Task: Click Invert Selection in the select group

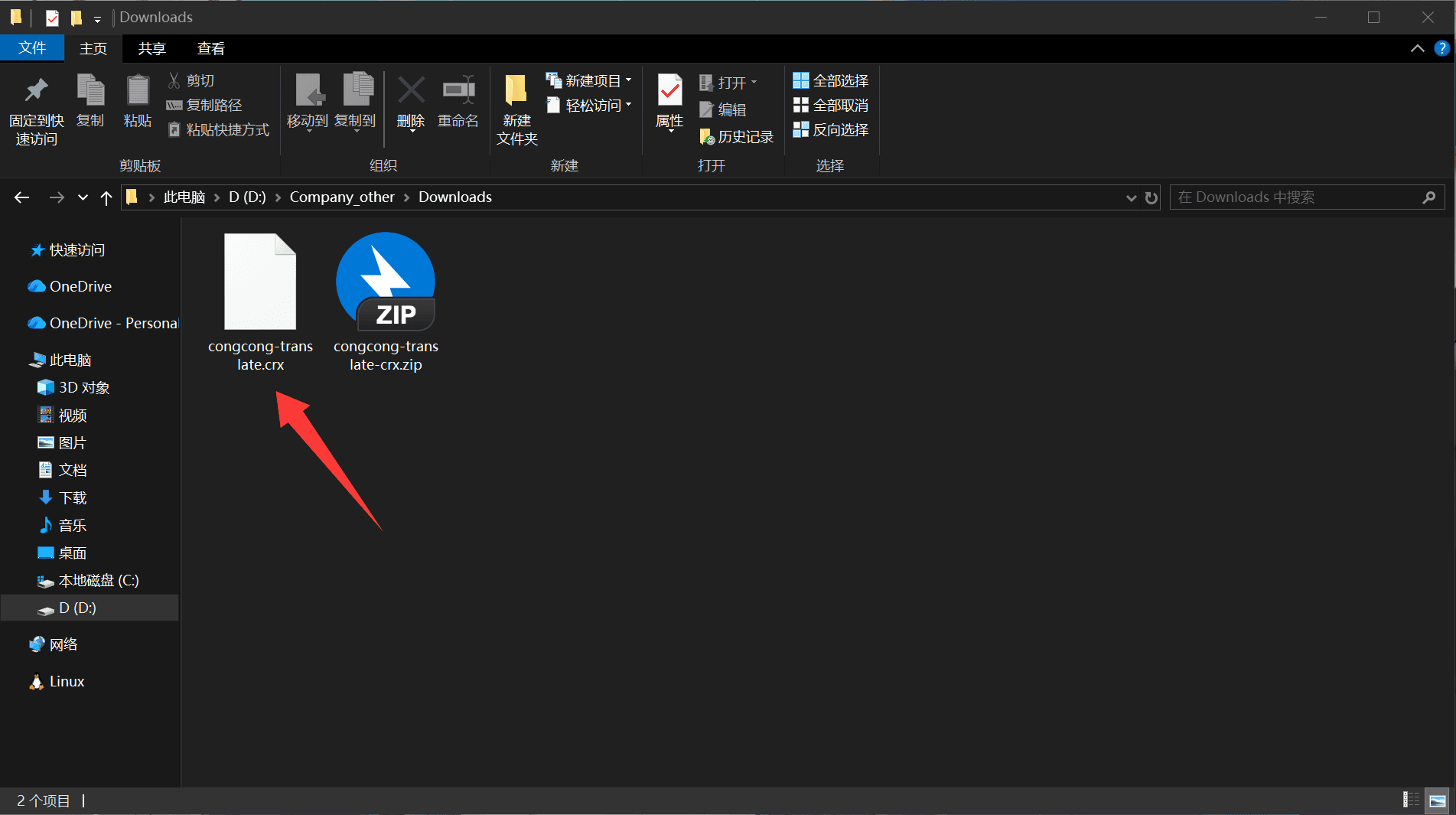Action: click(x=831, y=130)
